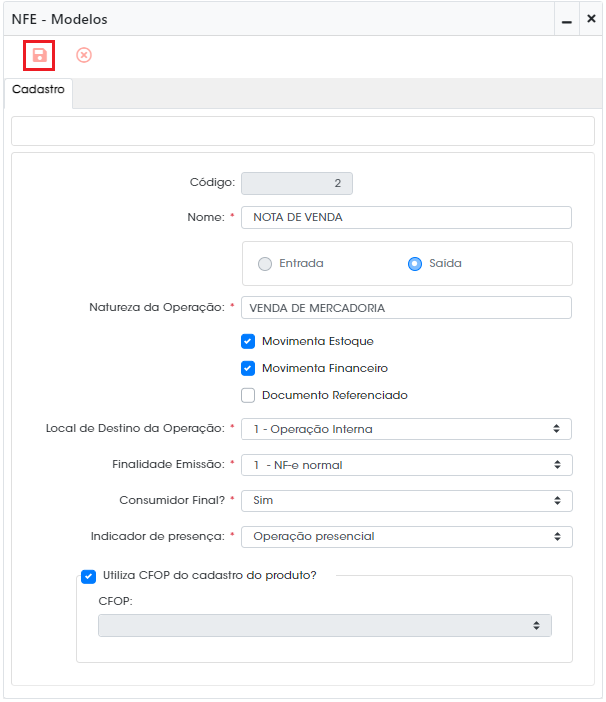Open the CFOP dropdown list
The width and height of the screenshot is (606, 702).
325,625
